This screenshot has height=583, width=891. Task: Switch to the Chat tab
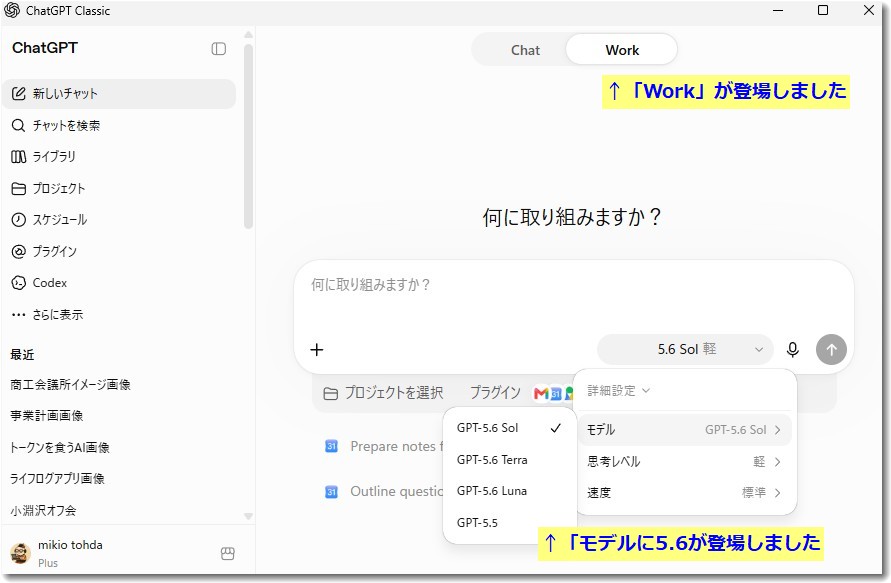pyautogui.click(x=525, y=50)
